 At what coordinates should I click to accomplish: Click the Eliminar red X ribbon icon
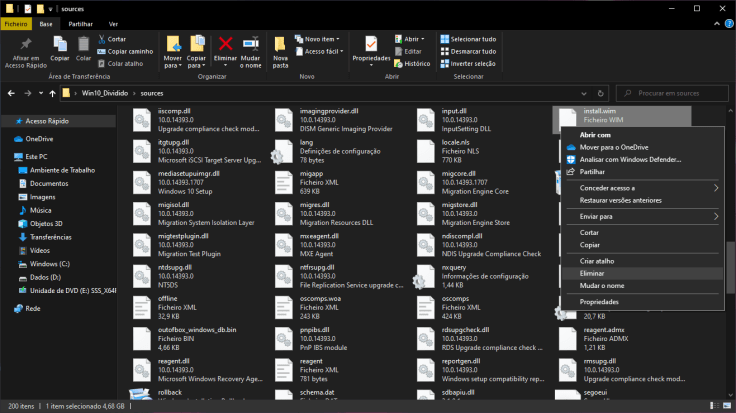226,44
